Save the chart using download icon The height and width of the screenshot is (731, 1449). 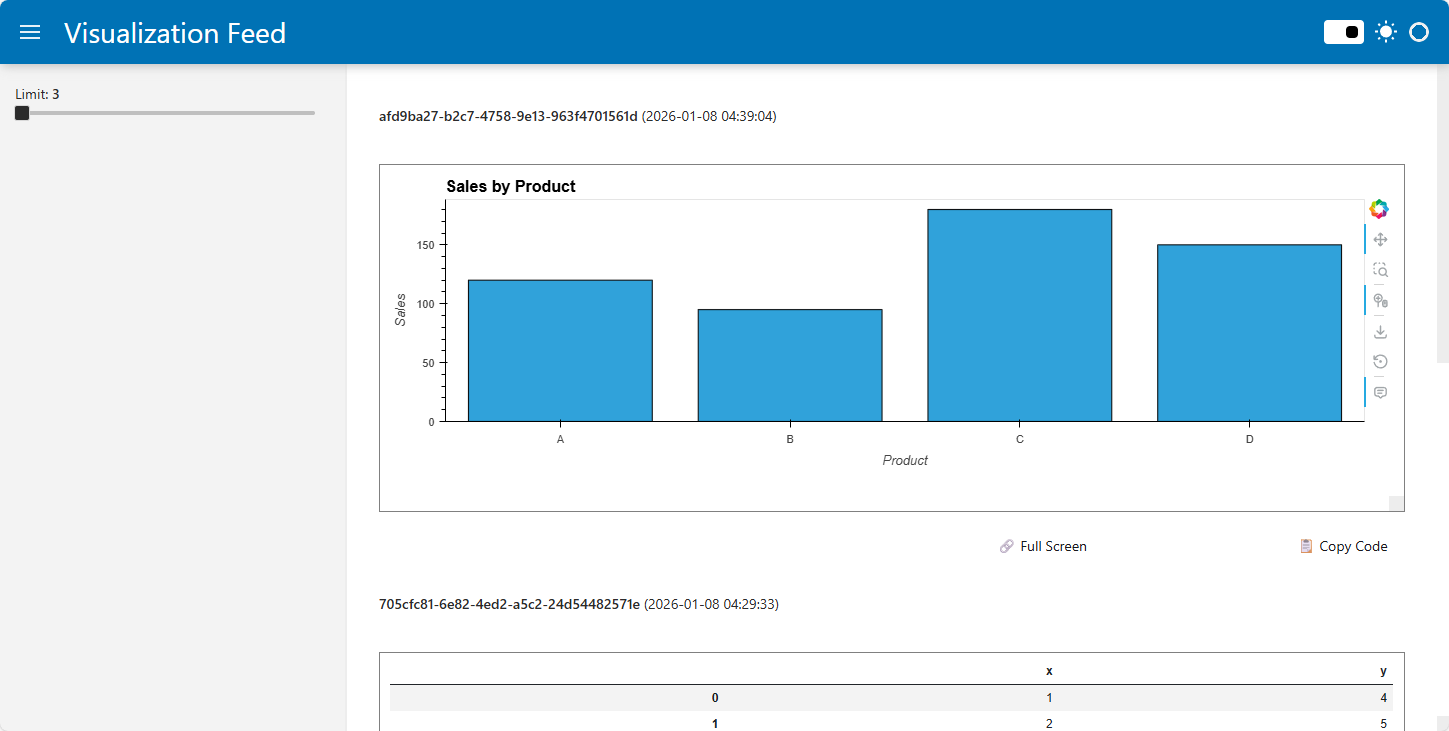[x=1380, y=331]
